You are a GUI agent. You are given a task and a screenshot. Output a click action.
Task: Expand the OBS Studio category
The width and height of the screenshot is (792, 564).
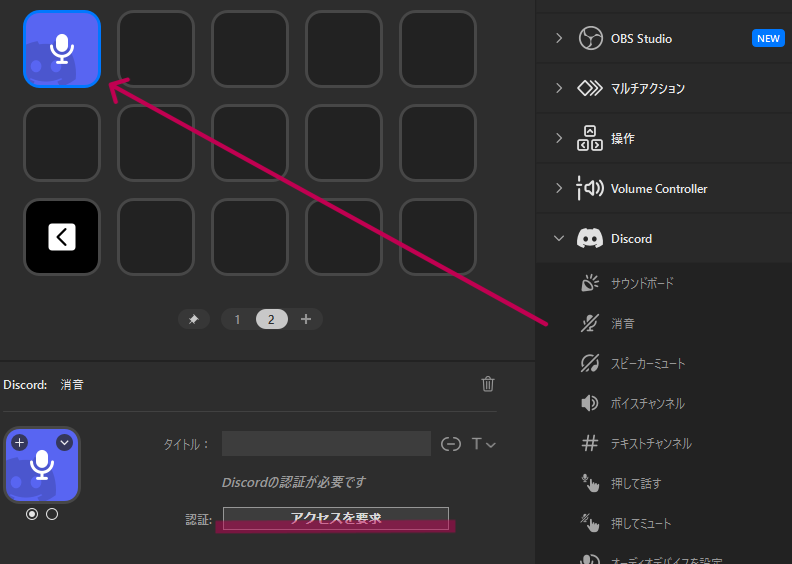tap(559, 38)
